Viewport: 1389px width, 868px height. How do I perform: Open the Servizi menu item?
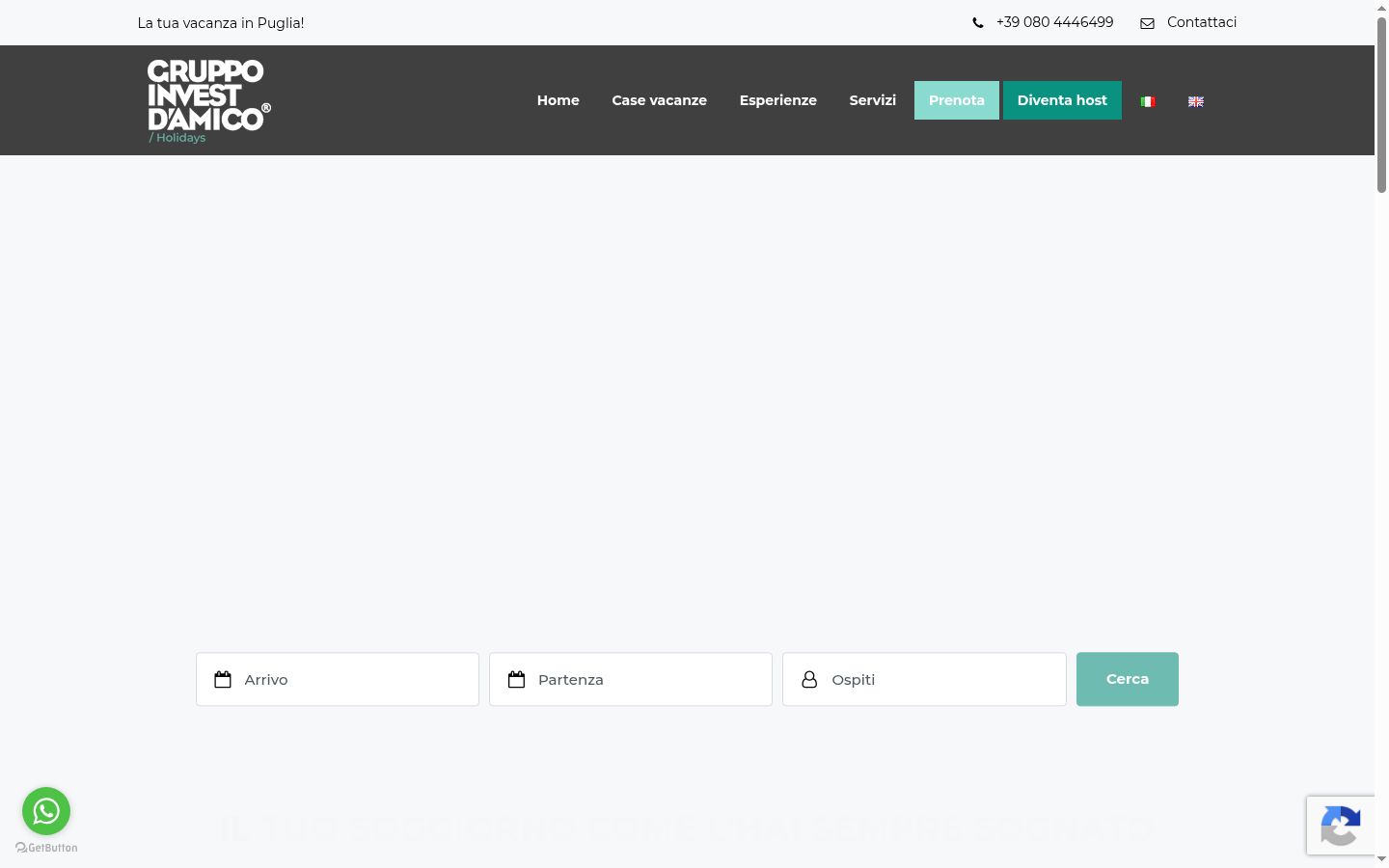pos(873,100)
